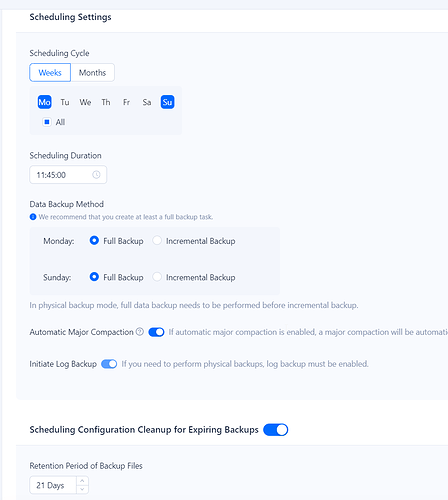Click the clock icon in Scheduling Duration field
This screenshot has width=448, height=500.
pyautogui.click(x=96, y=175)
